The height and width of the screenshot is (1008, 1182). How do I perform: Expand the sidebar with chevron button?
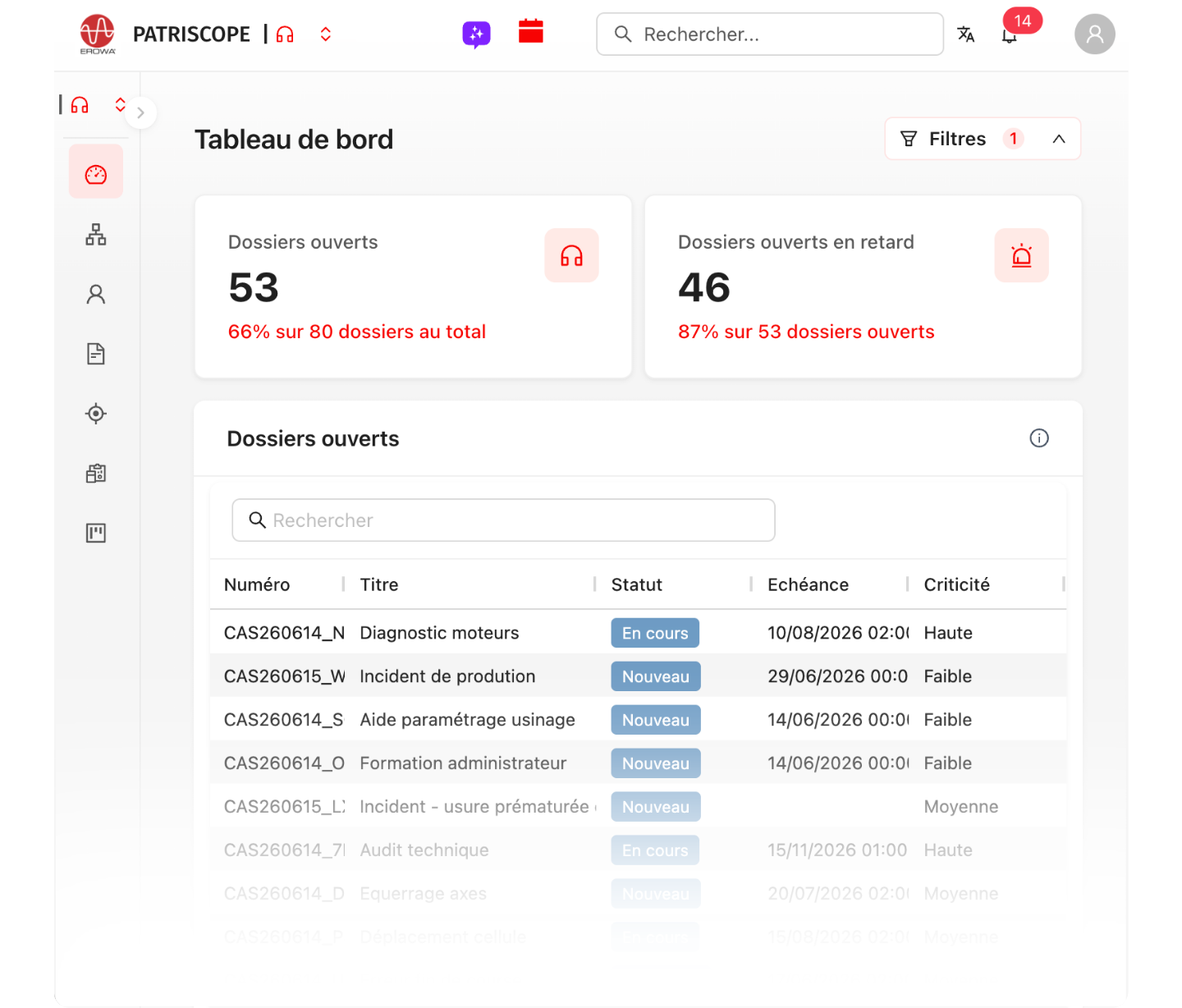click(x=141, y=112)
